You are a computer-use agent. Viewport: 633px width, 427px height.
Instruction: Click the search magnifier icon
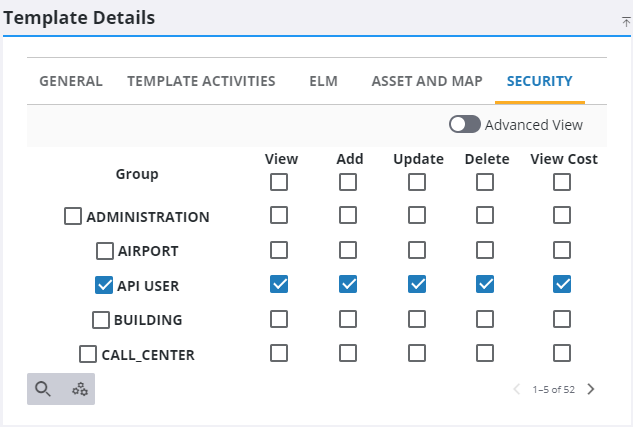(x=43, y=389)
